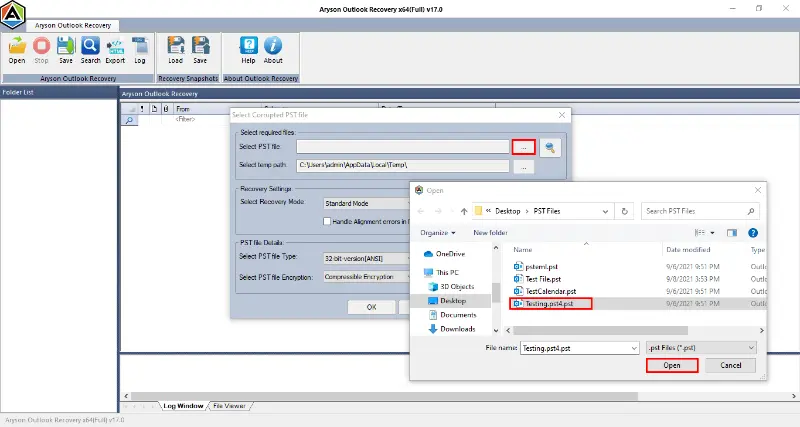This screenshot has width=800, height=427.
Task: Click the Open button in file dialog
Action: pyautogui.click(x=672, y=365)
